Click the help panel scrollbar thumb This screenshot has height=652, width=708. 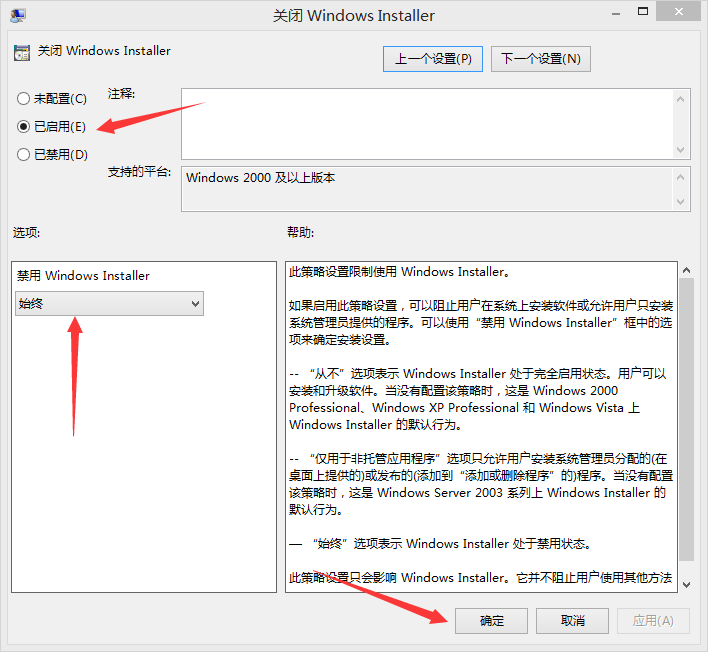coord(686,419)
